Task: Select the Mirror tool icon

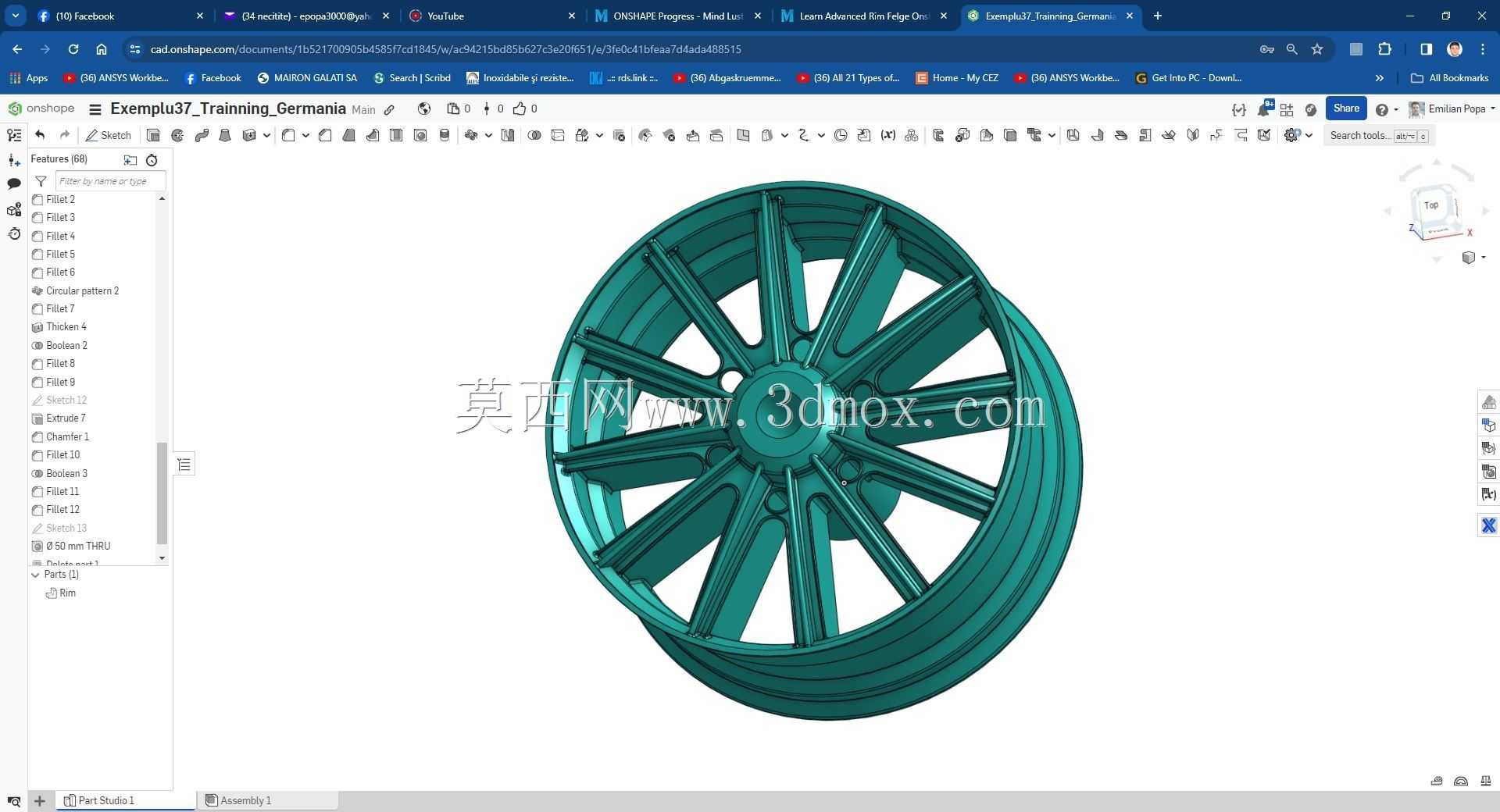Action: pos(508,135)
